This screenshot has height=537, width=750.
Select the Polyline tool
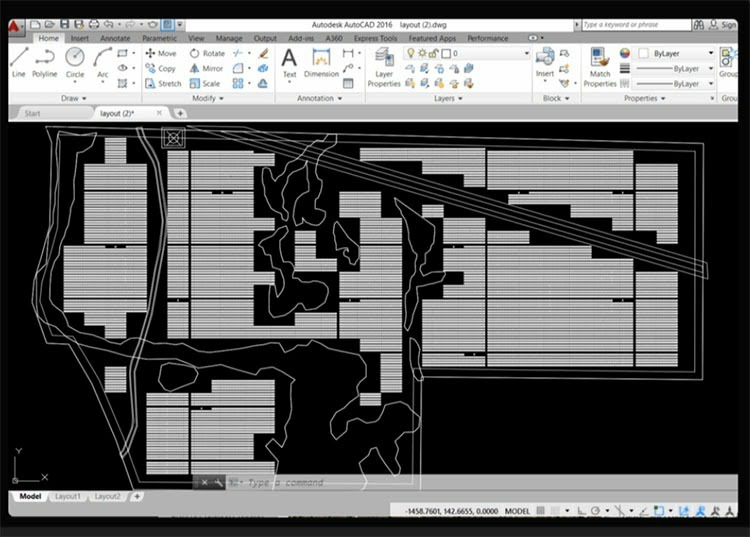click(44, 63)
